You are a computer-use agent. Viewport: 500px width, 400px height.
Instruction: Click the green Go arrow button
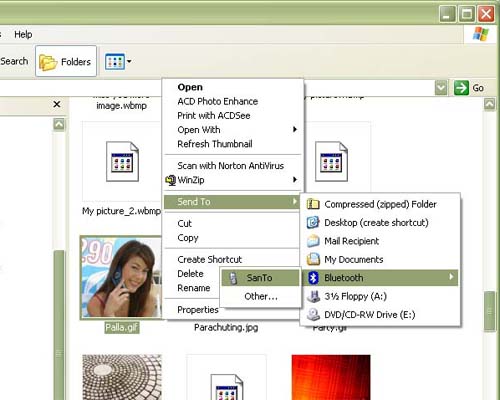tap(461, 88)
